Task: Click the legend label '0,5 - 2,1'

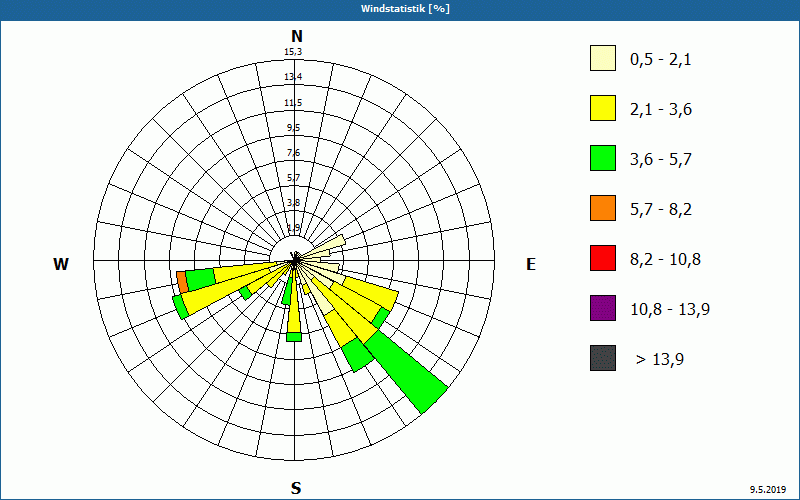Action: [661, 60]
